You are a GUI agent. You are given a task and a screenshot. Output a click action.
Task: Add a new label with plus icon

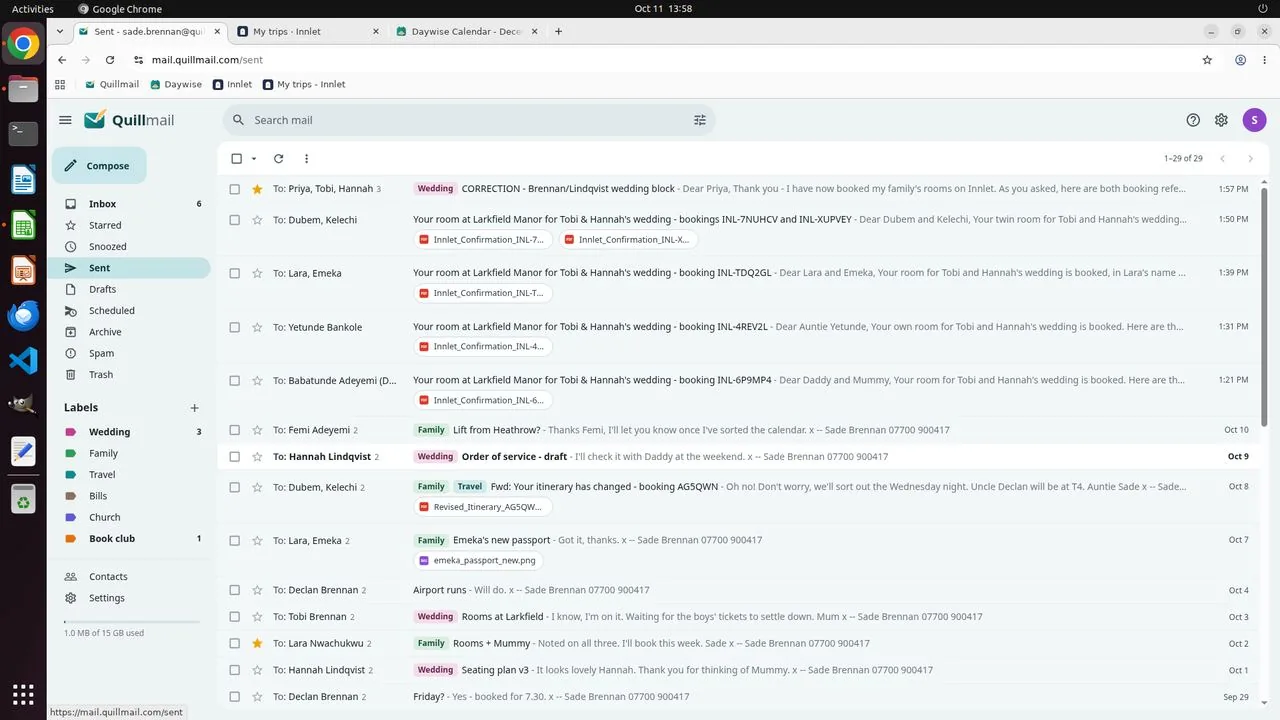point(195,408)
